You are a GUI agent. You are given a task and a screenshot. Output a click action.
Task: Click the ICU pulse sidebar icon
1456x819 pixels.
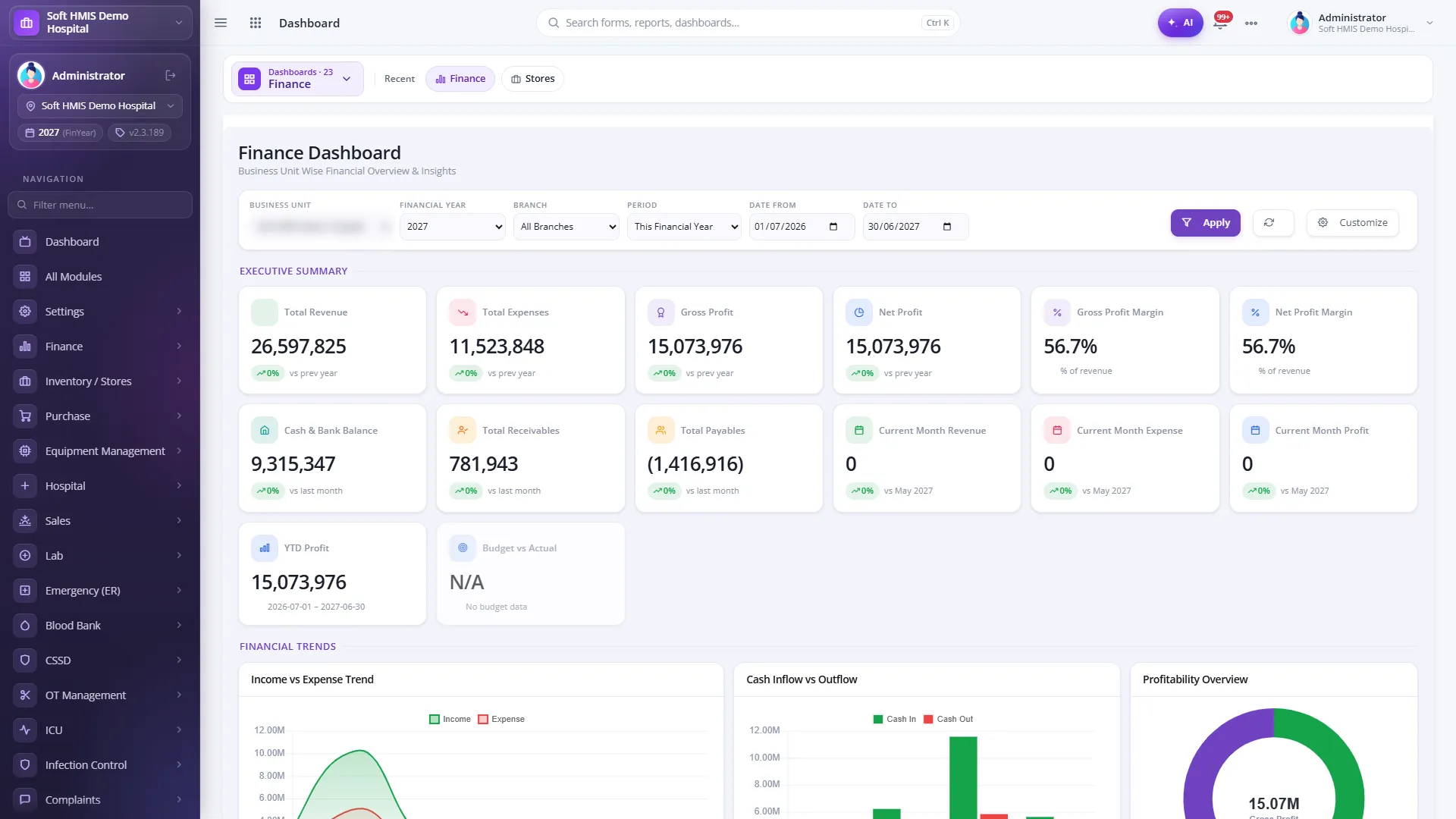[25, 730]
